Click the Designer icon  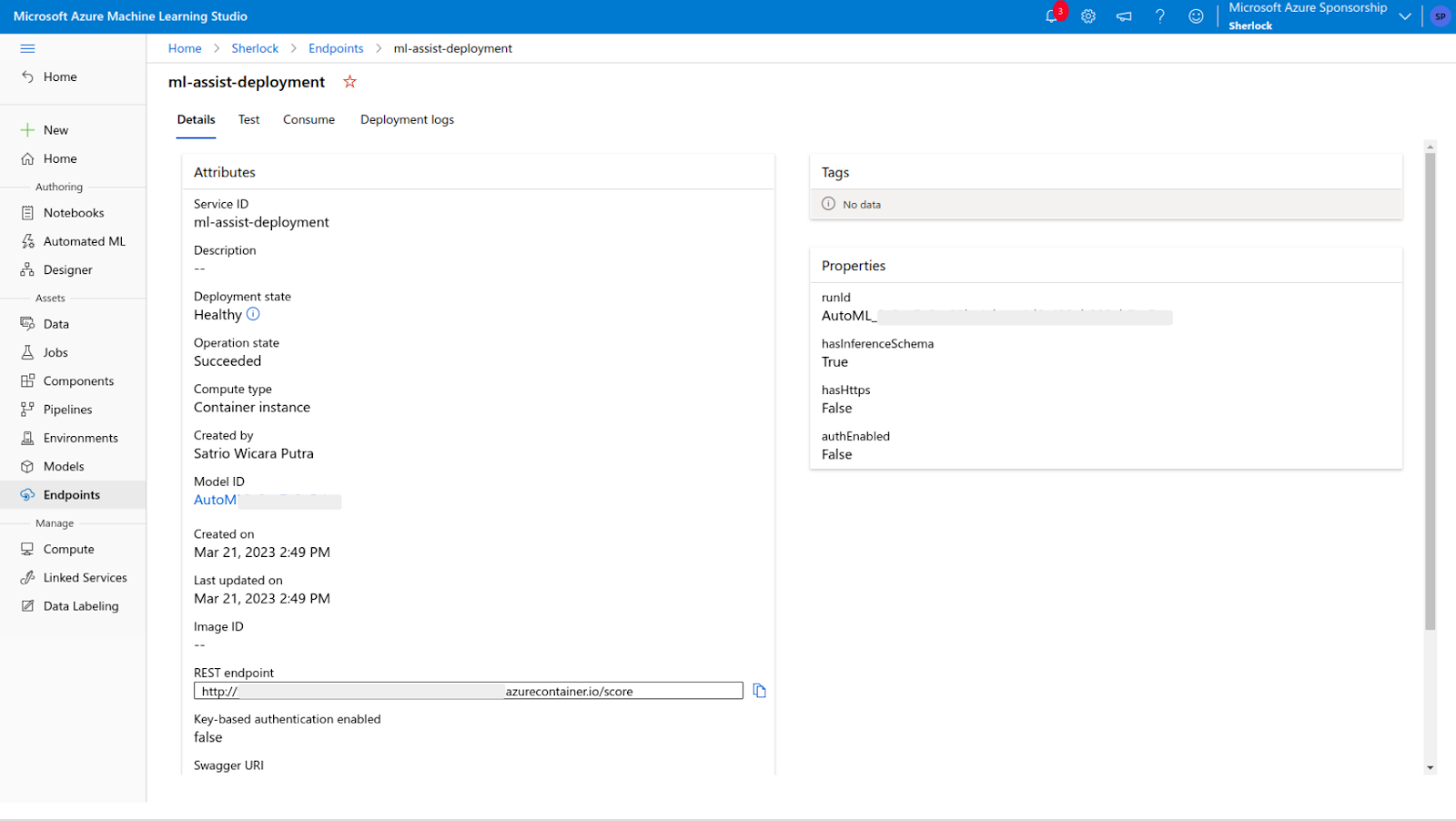coord(27,269)
